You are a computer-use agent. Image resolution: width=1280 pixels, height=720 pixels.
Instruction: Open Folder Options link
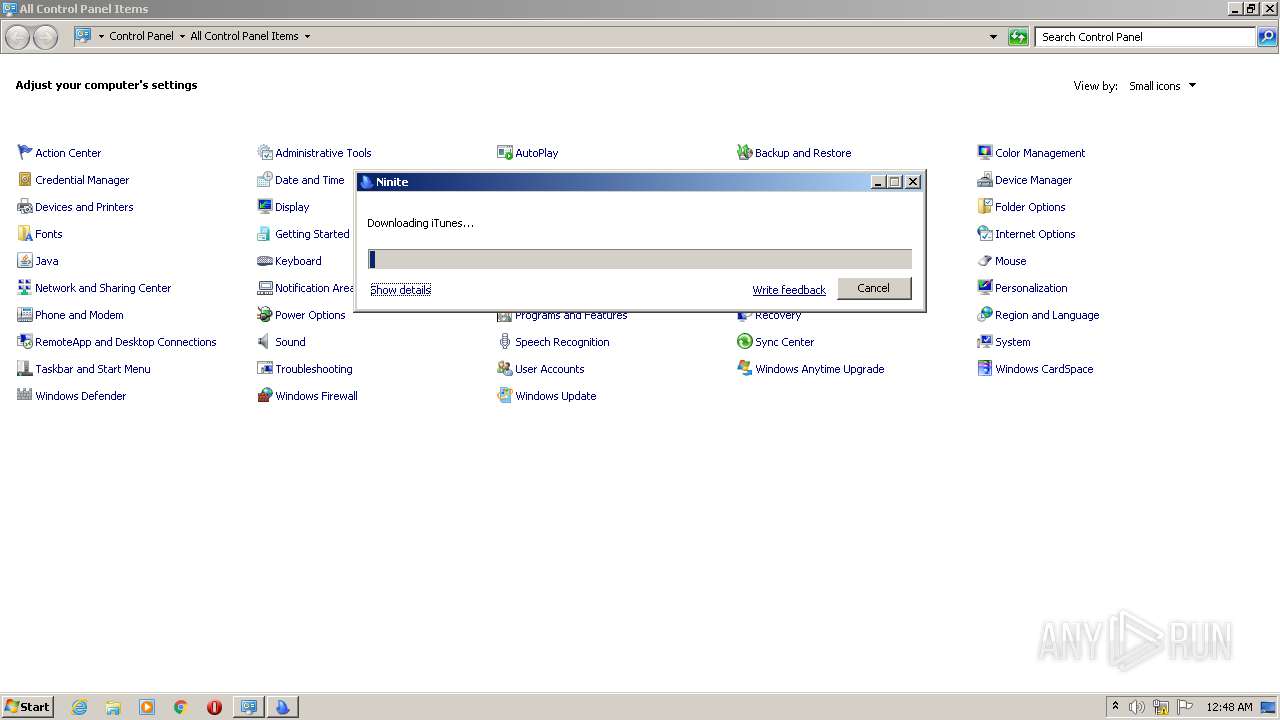(x=1030, y=207)
